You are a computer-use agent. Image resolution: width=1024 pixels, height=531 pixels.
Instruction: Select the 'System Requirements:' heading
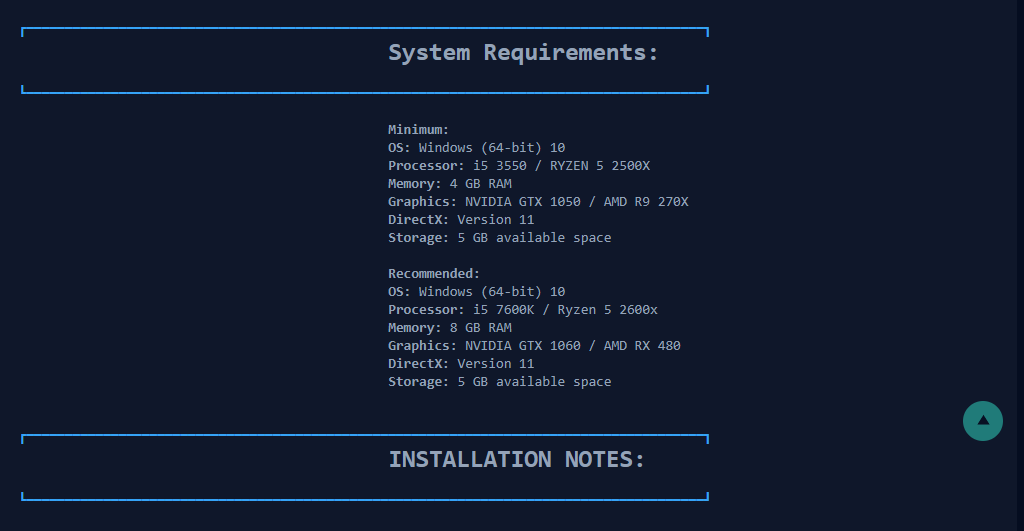pos(523,52)
